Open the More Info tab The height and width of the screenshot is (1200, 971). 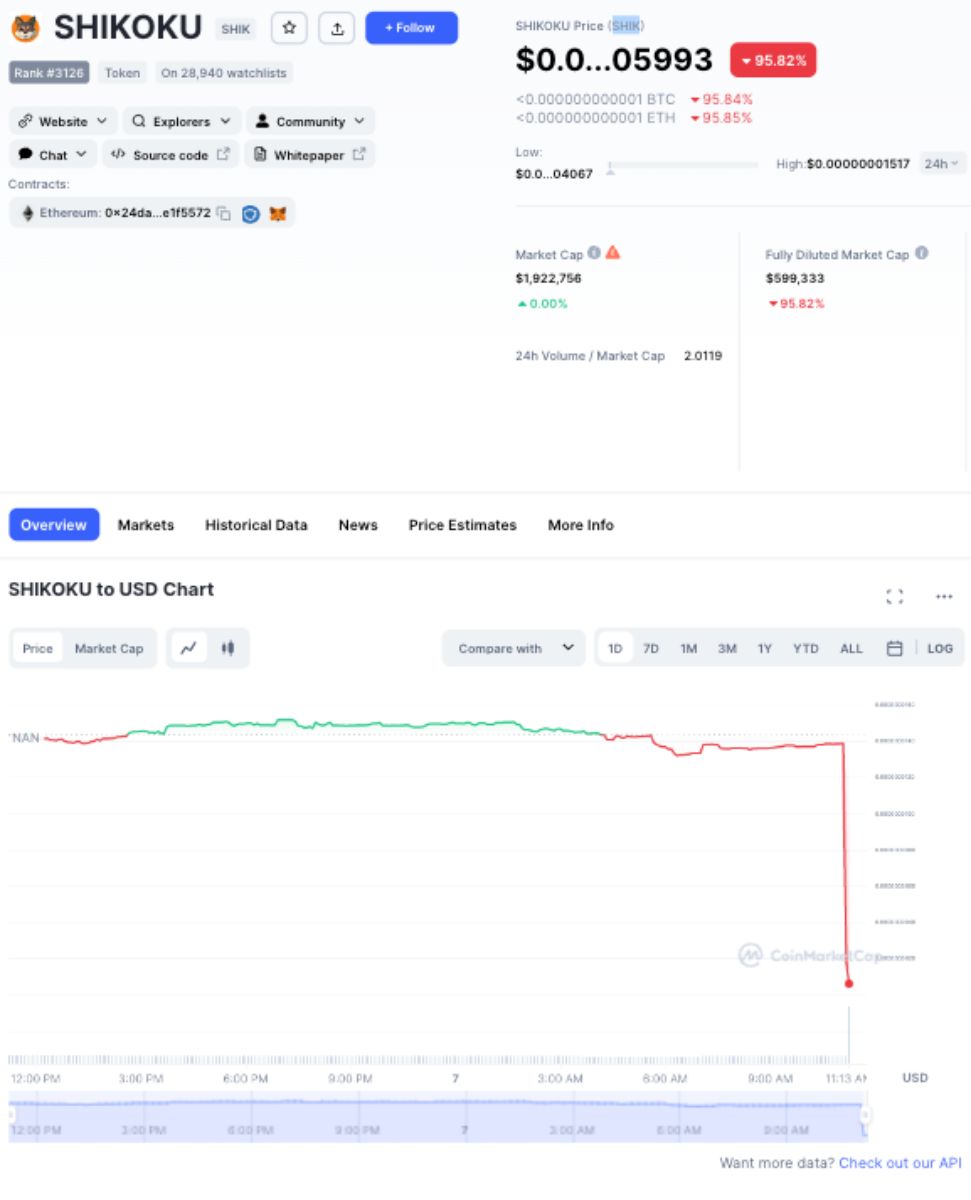point(581,525)
